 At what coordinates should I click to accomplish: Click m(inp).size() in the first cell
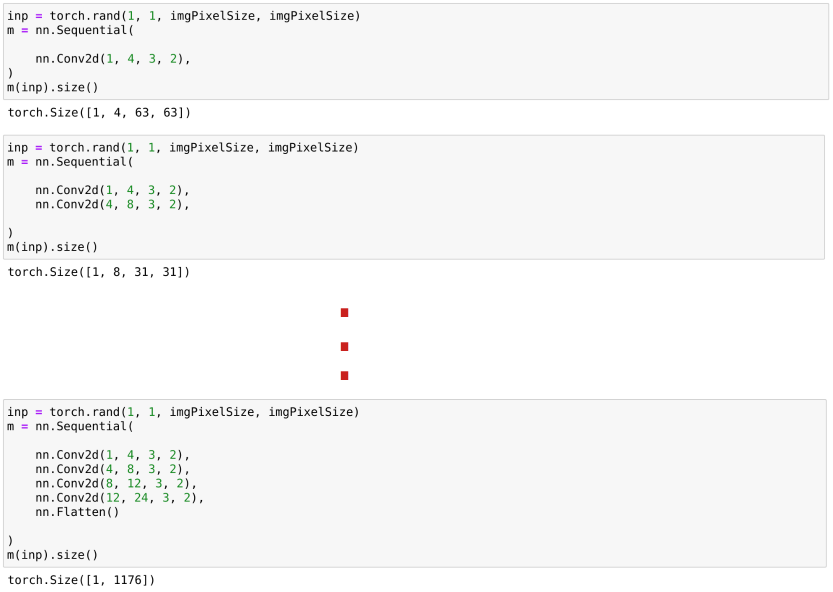pos(52,87)
